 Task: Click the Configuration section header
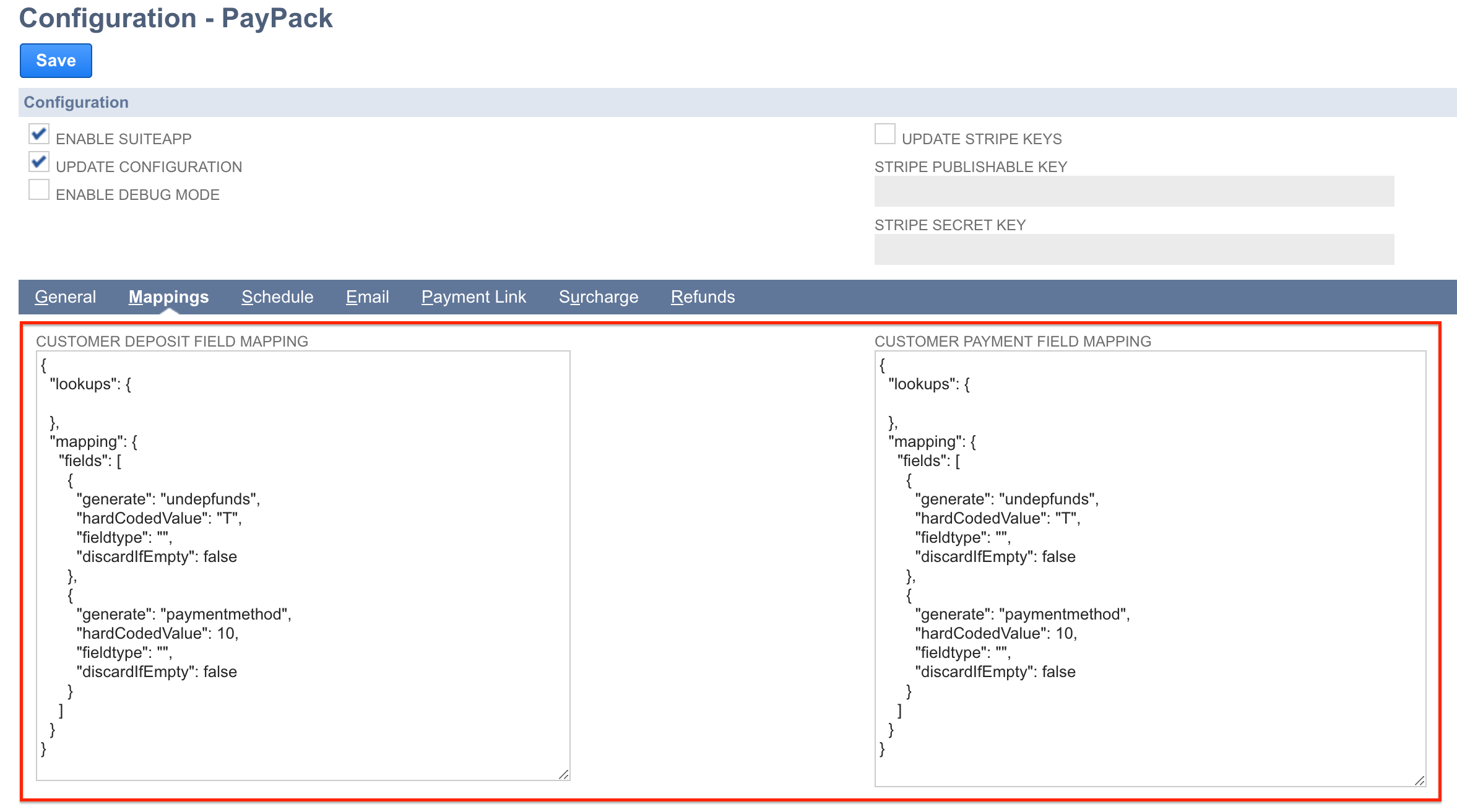[76, 101]
